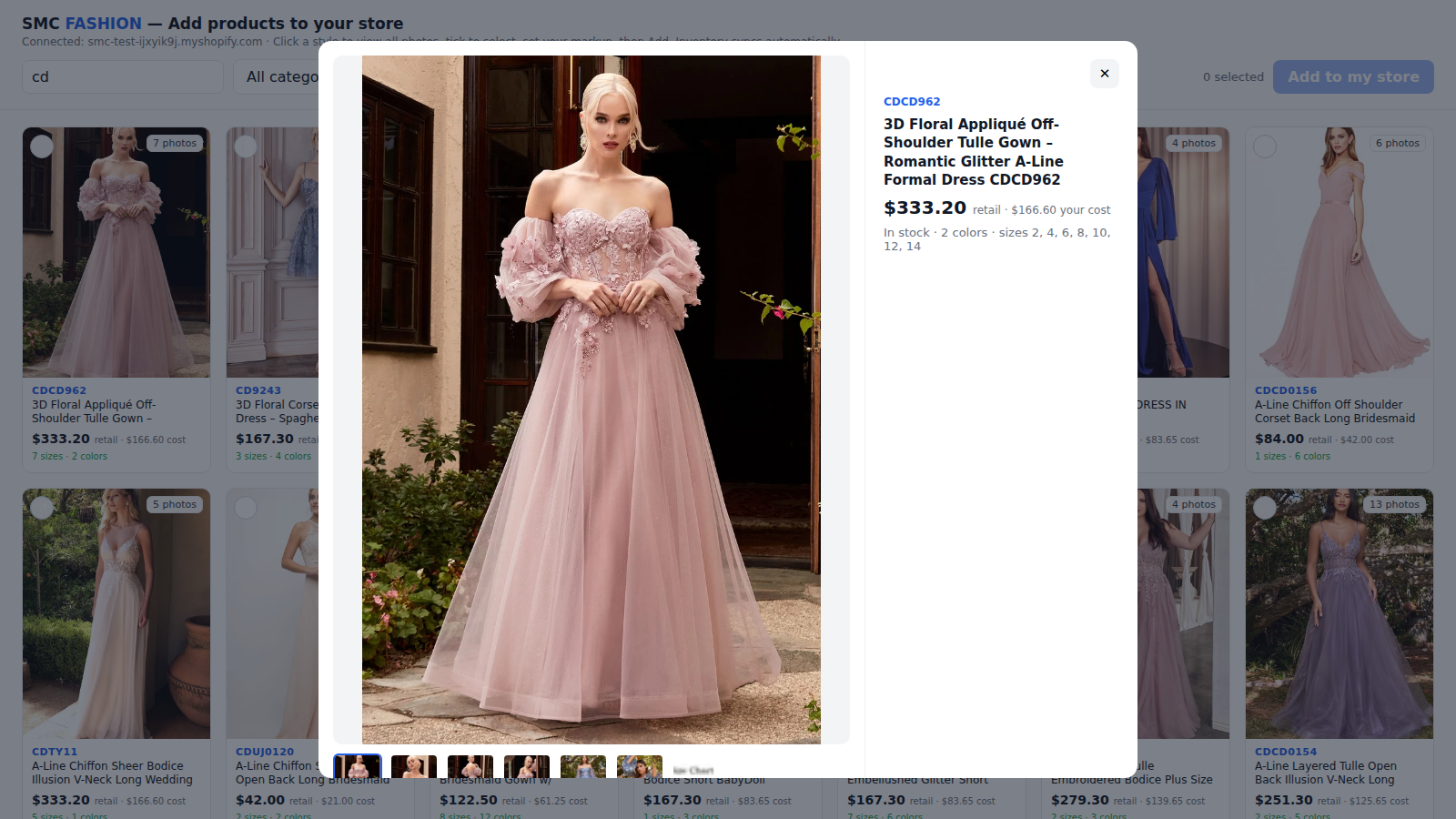Click '7 sizes · 2 colors' on CDCD962 card
1456x819 pixels.
coord(69,457)
